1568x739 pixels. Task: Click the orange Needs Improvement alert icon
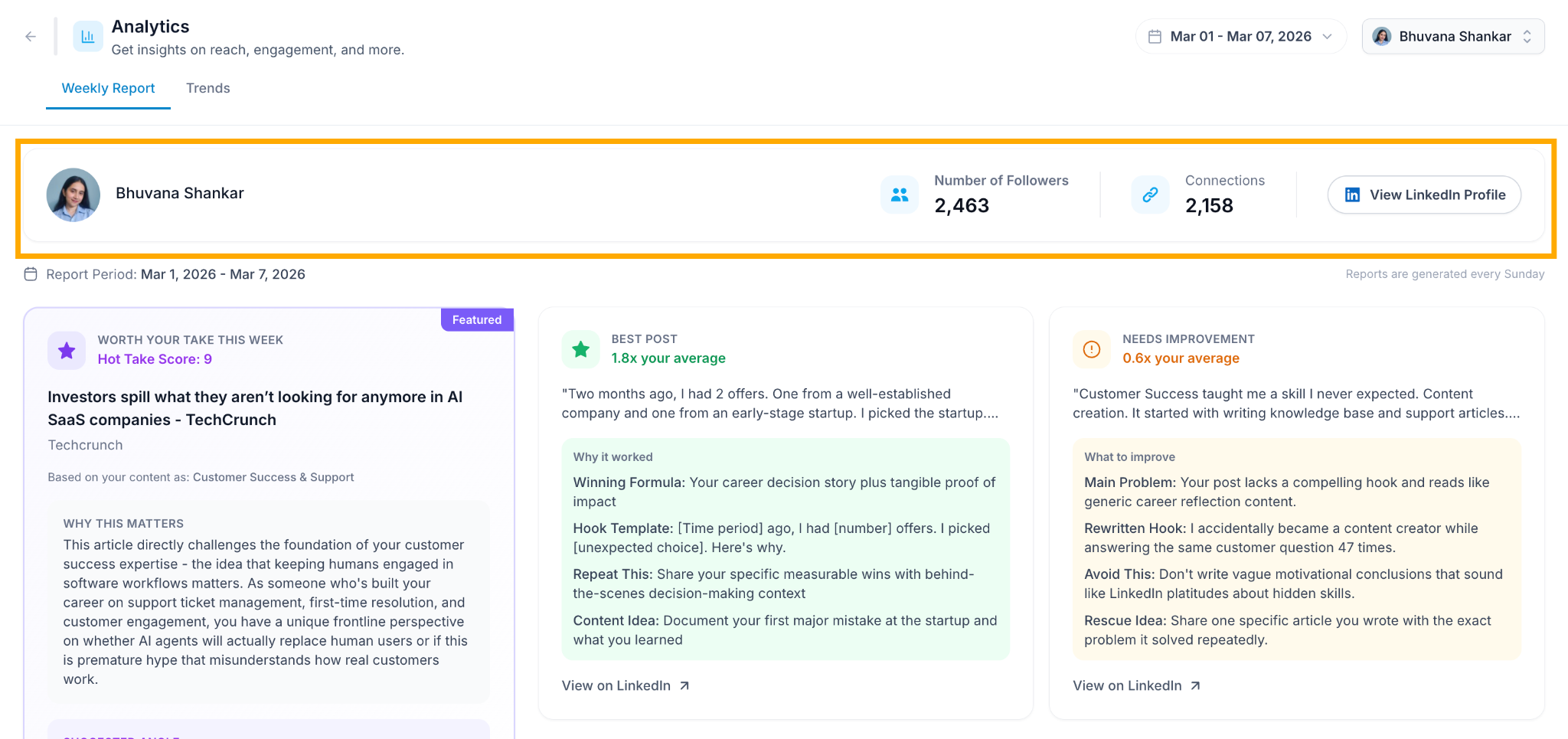1092,350
